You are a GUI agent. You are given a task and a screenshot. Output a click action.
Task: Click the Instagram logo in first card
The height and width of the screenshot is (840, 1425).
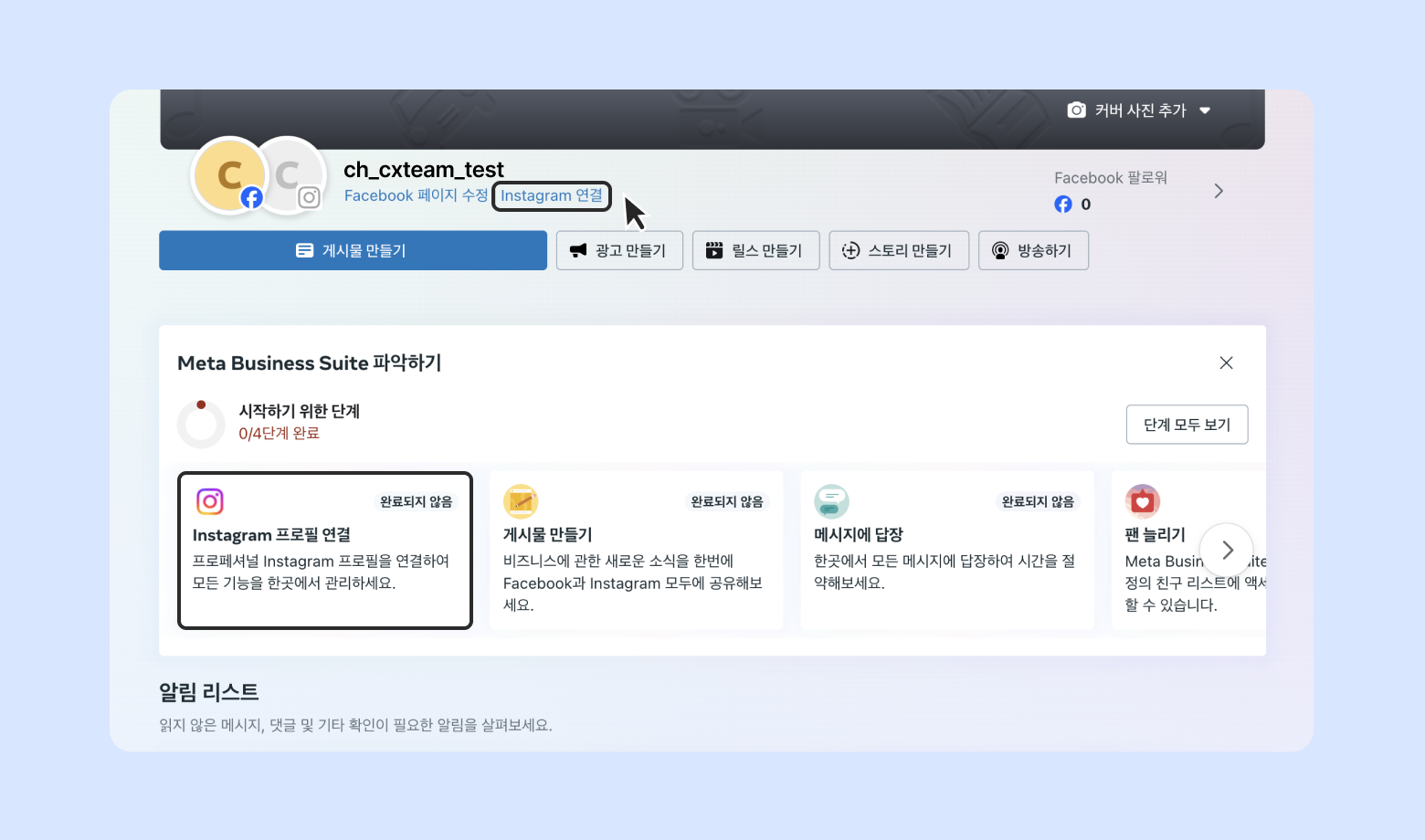coord(210,501)
